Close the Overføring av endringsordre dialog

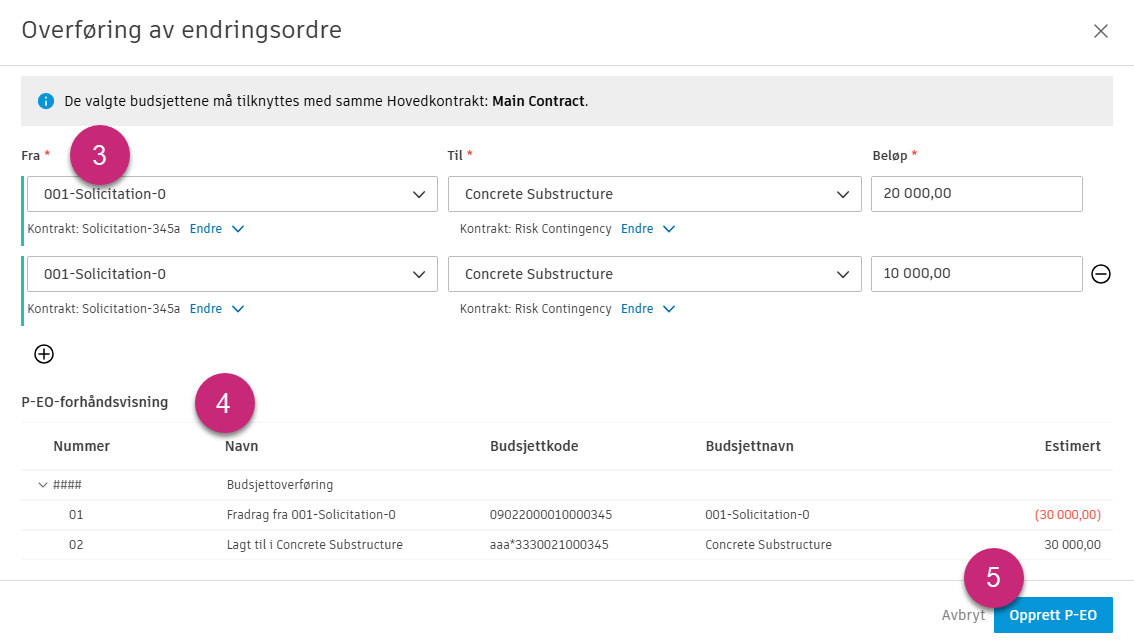coord(1101,31)
